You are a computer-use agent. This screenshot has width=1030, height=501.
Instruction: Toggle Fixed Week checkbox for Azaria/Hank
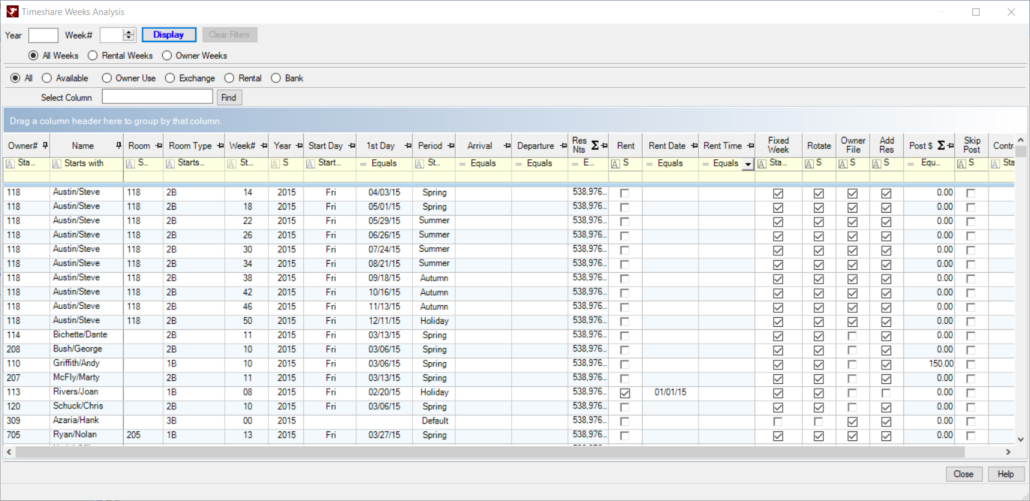click(778, 421)
